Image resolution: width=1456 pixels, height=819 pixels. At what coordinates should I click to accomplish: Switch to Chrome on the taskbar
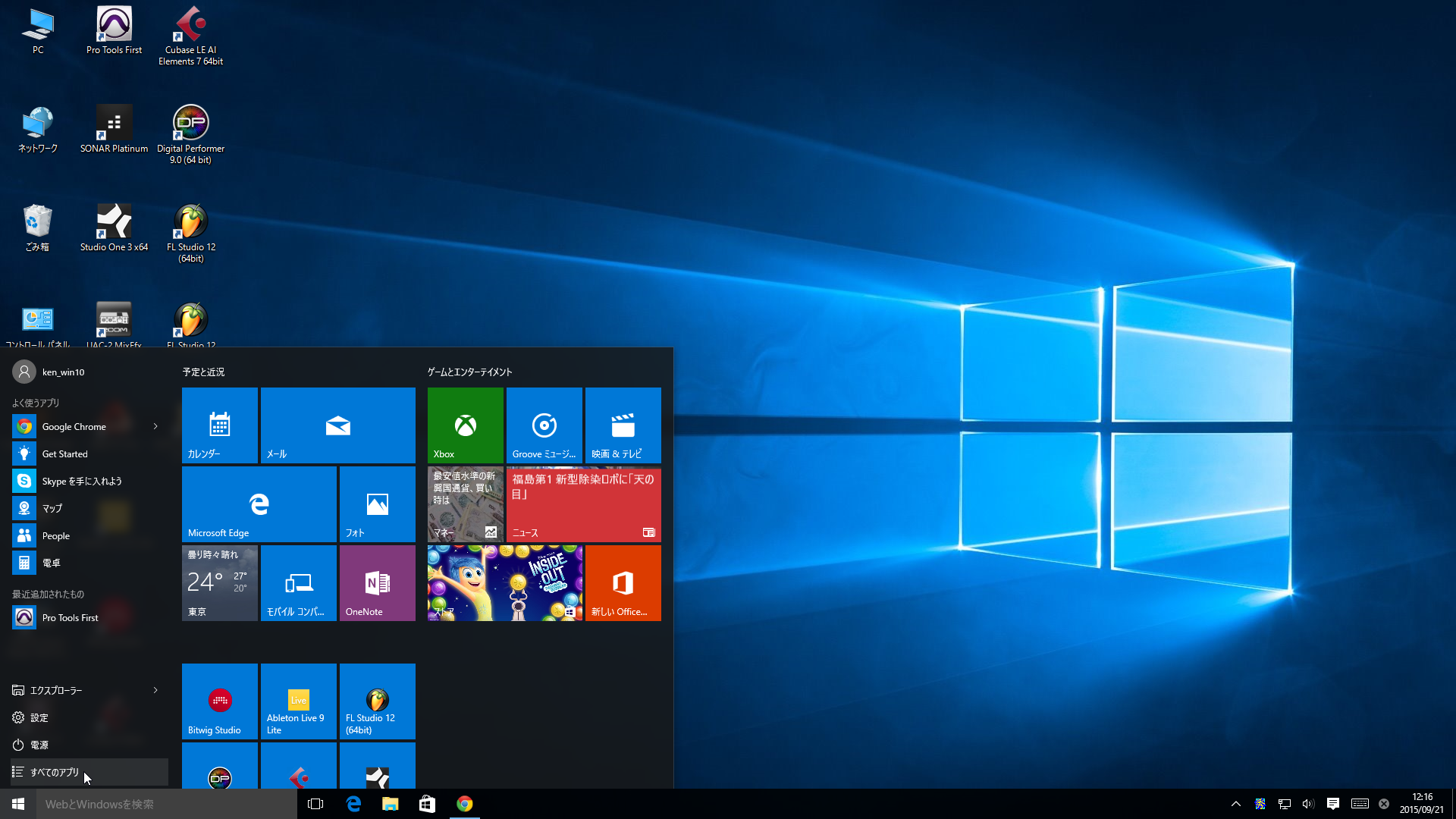click(x=465, y=804)
